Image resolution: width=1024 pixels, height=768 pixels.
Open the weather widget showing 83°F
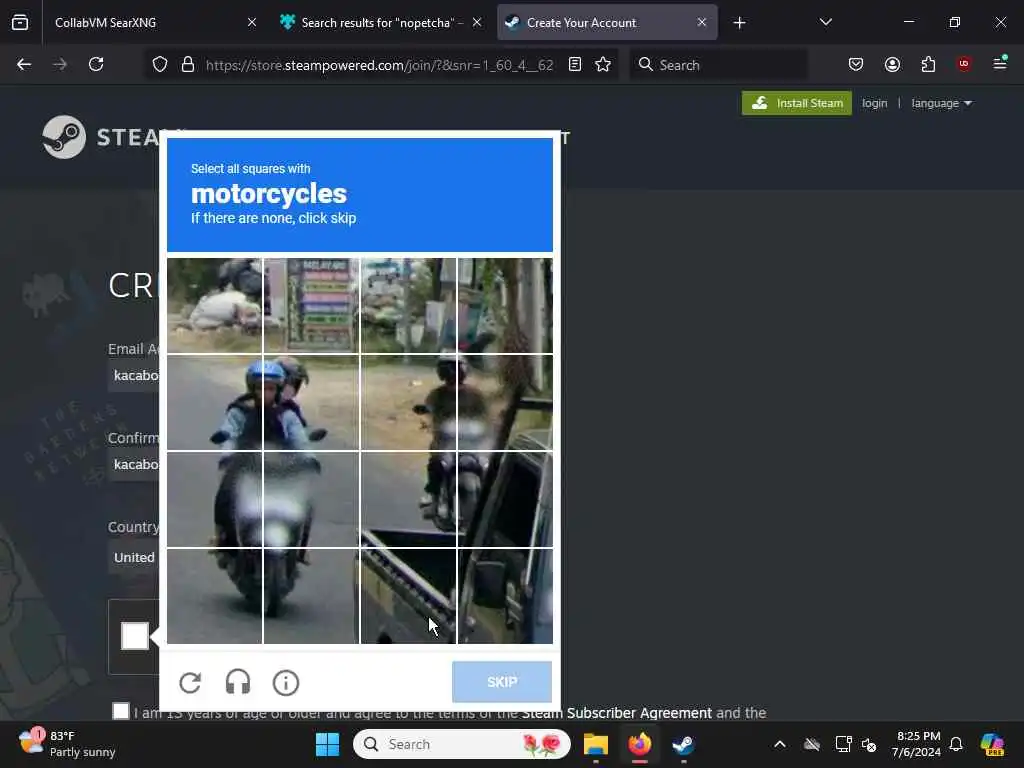pyautogui.click(x=67, y=744)
